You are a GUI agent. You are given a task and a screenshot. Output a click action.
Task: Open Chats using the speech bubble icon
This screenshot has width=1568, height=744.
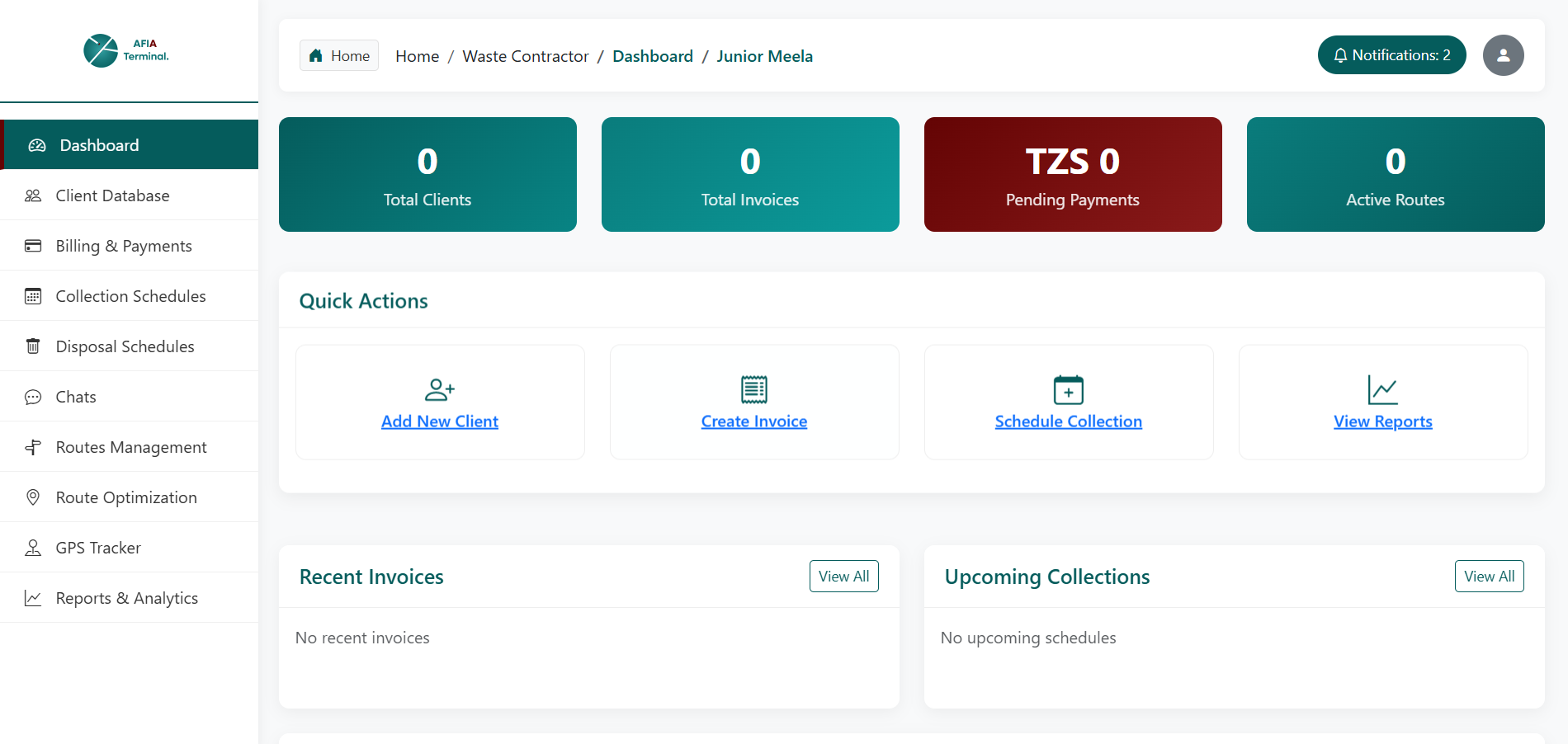pos(33,396)
